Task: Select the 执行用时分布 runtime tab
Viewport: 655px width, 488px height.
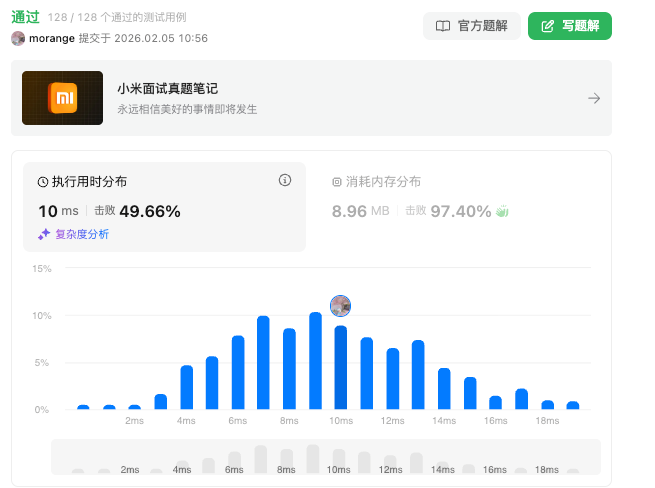Action: pos(165,207)
